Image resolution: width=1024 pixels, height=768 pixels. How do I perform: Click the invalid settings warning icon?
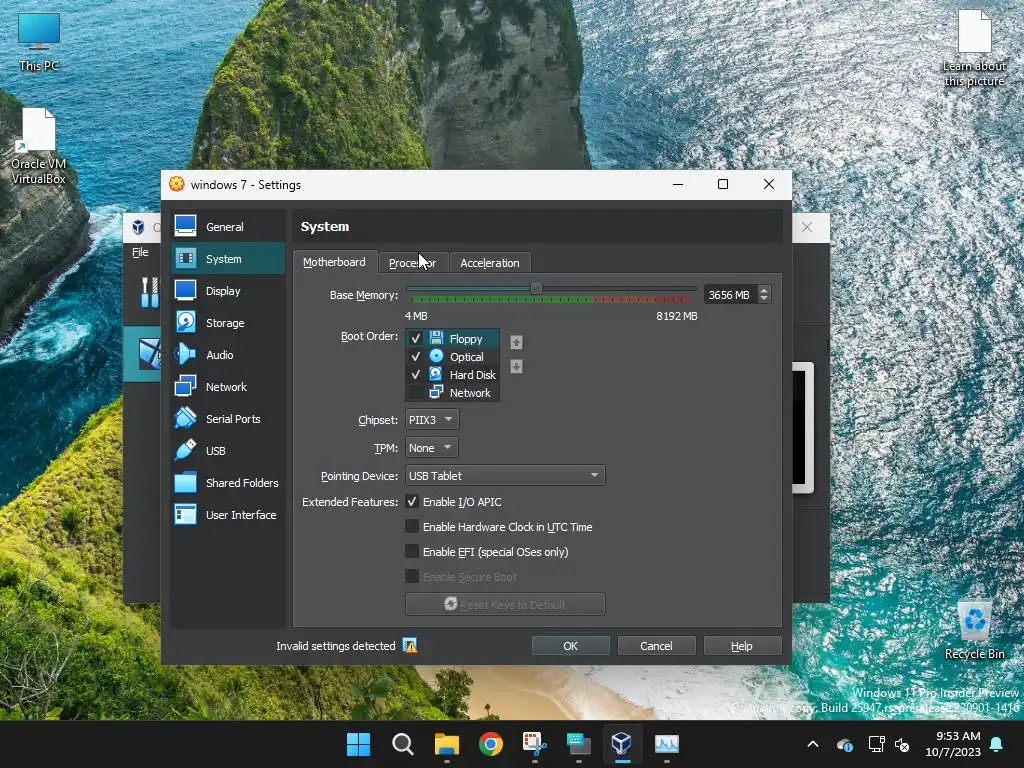click(x=410, y=646)
